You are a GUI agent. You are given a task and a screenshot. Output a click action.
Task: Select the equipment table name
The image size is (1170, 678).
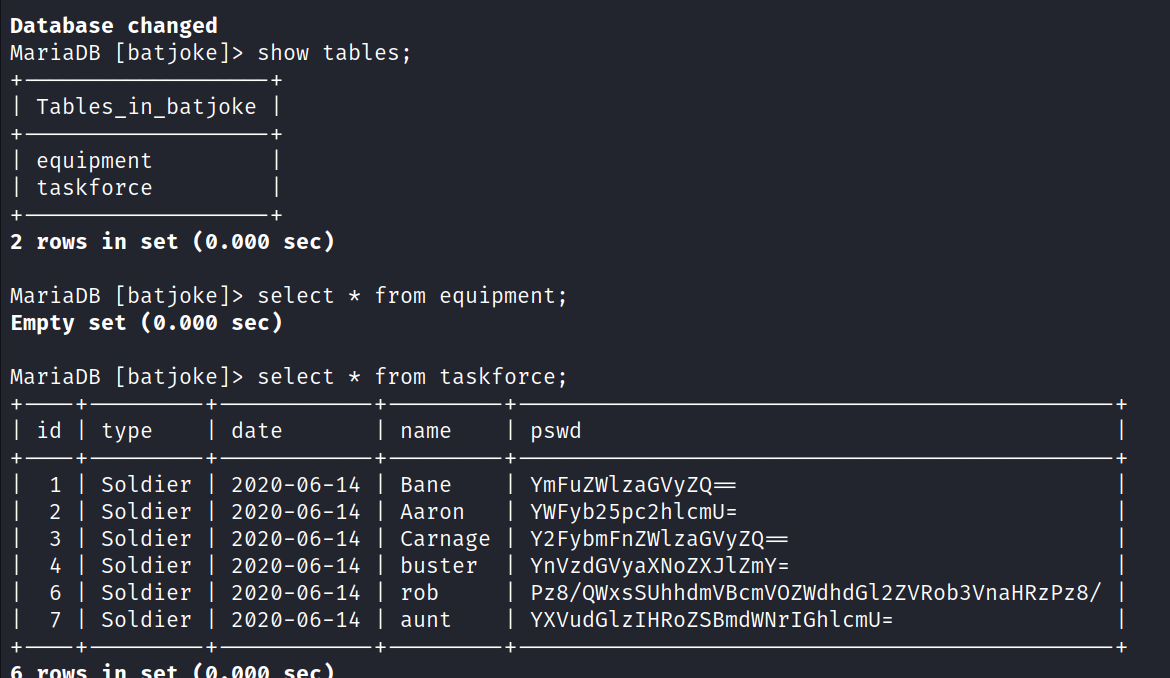tap(94, 161)
